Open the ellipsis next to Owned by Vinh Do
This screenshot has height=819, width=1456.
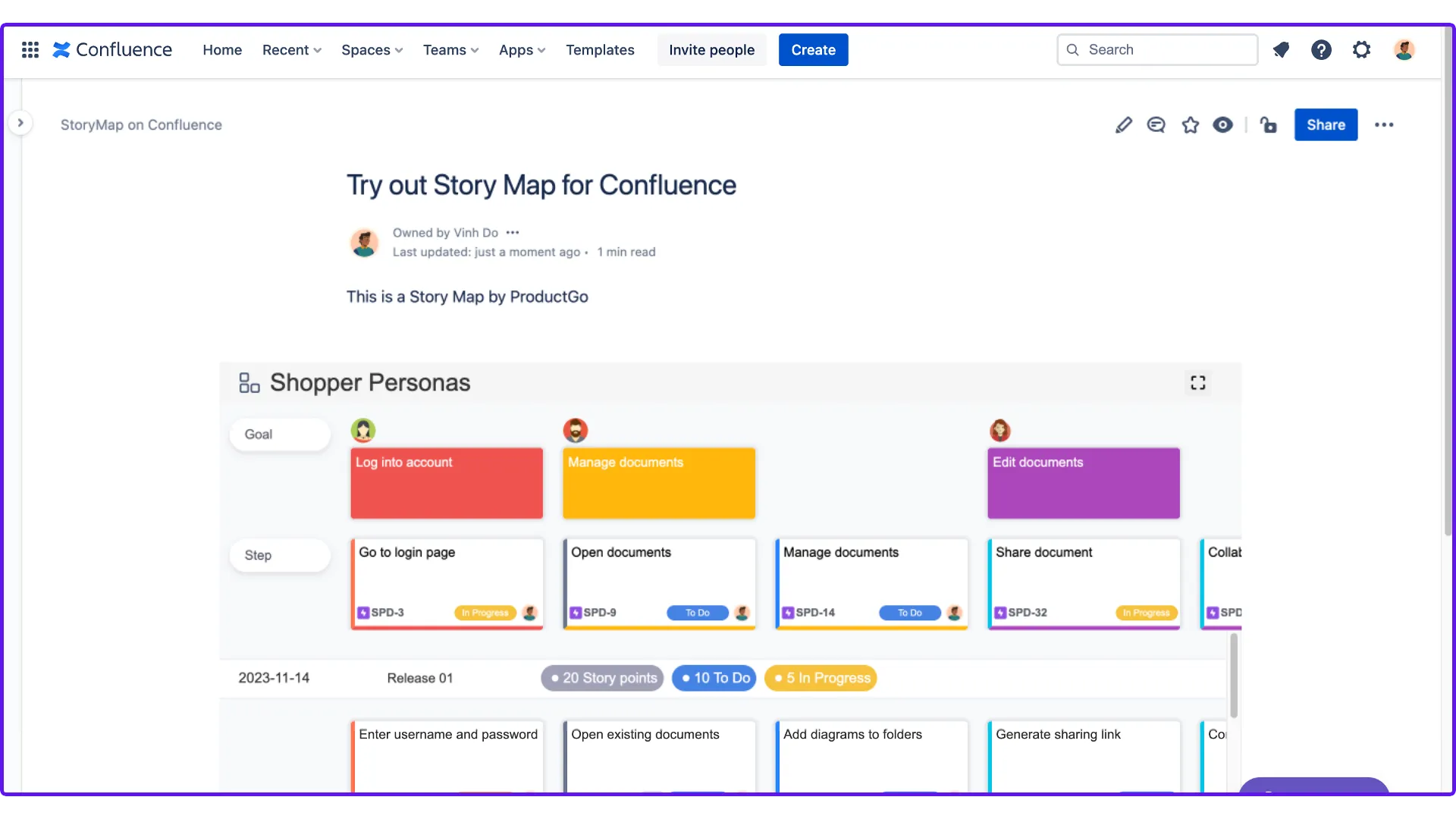(x=513, y=233)
